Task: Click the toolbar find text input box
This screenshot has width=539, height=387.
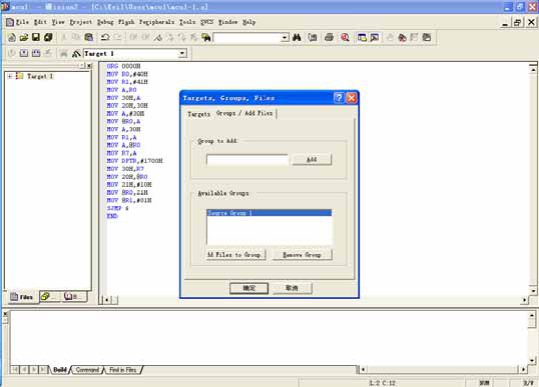Action: tap(247, 37)
